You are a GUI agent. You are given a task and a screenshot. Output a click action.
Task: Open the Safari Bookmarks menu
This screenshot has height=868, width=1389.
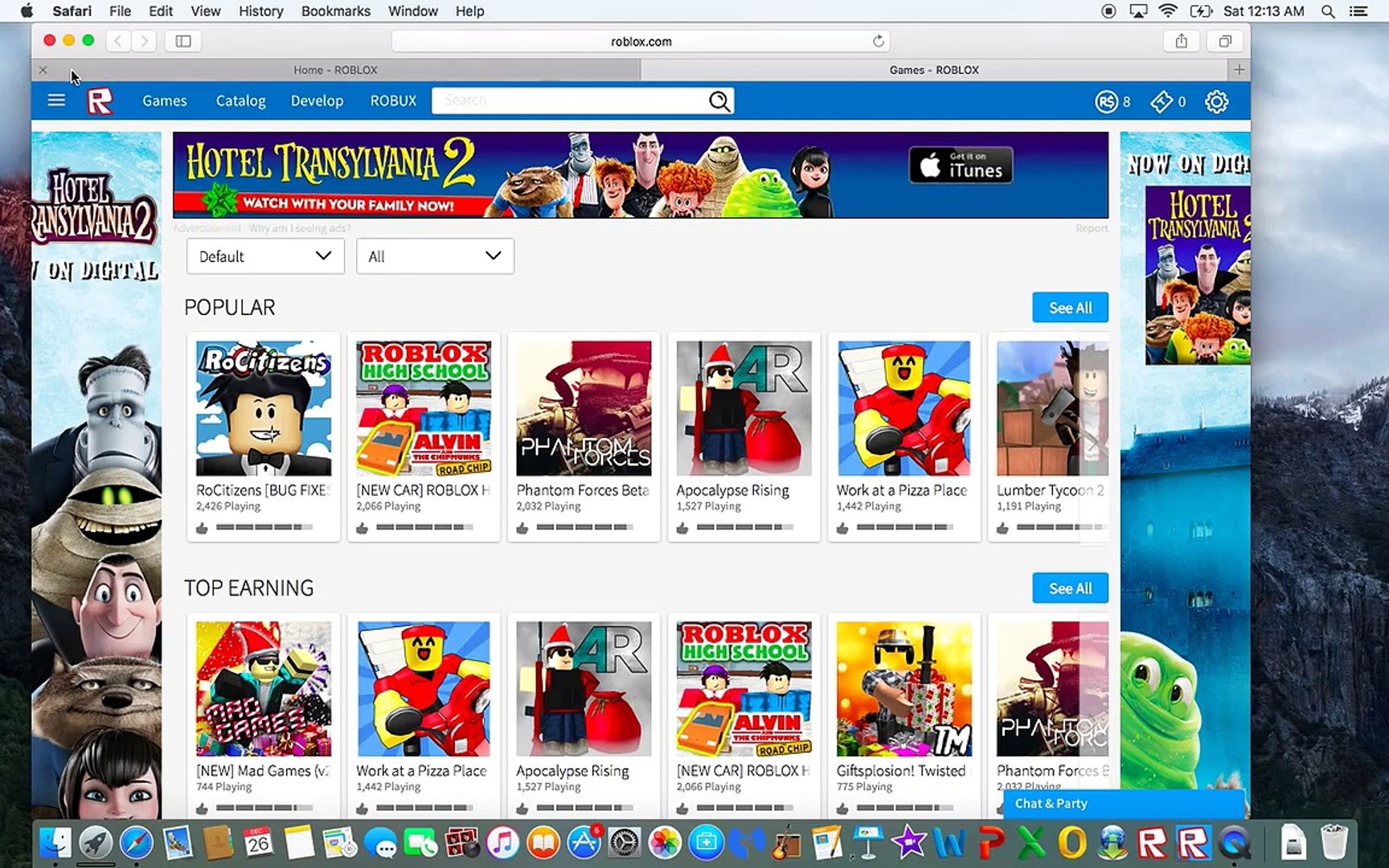[x=336, y=11]
